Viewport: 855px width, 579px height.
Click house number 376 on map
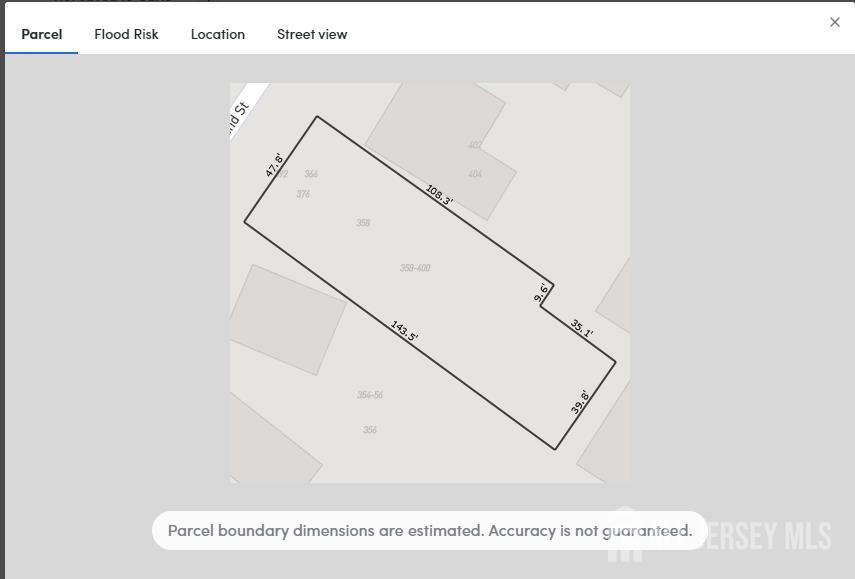[x=303, y=194]
